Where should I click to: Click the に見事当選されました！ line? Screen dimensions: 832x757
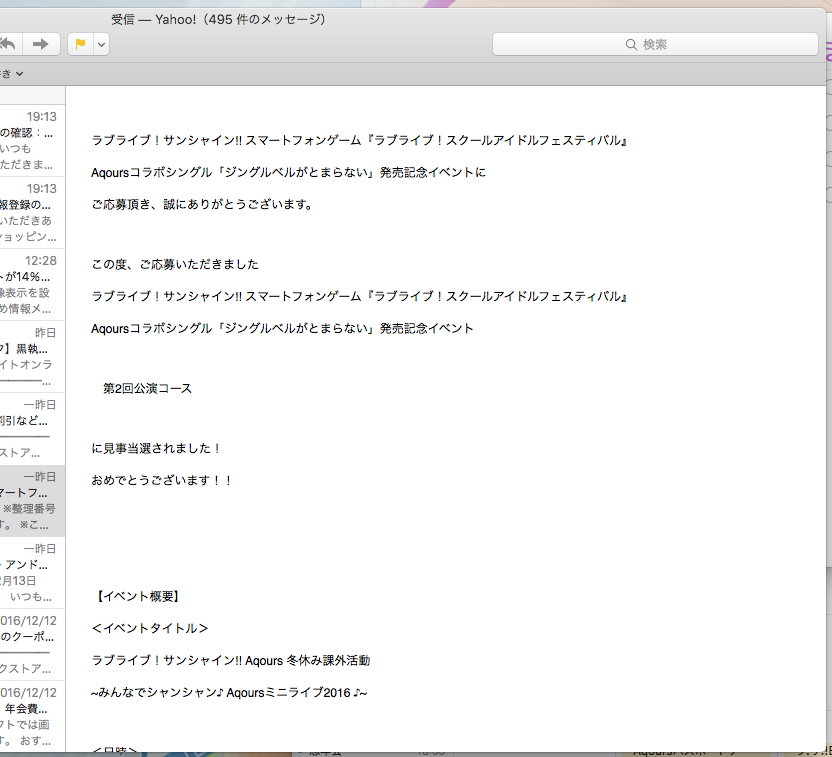(x=157, y=448)
